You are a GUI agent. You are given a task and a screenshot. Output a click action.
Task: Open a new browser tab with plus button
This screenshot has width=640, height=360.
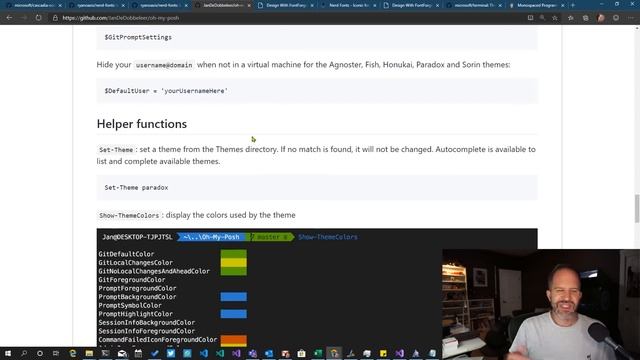(573, 5)
